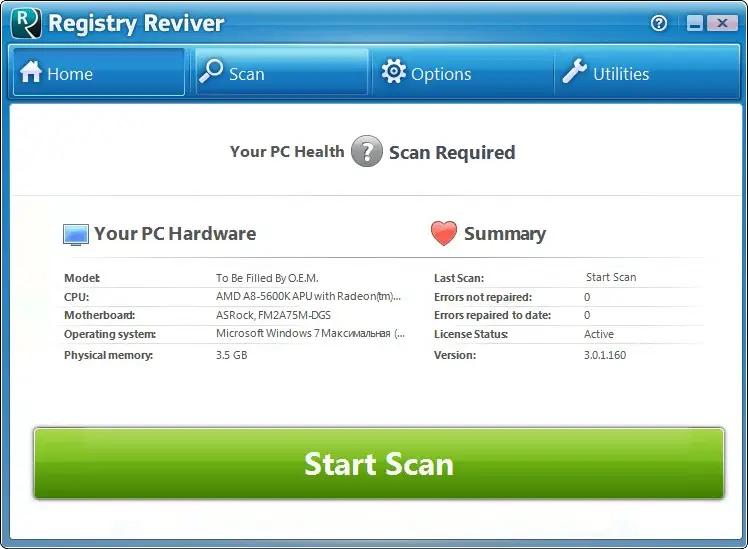Click the Scan magnifying glass icon
The width and height of the screenshot is (748, 549).
pyautogui.click(x=211, y=71)
